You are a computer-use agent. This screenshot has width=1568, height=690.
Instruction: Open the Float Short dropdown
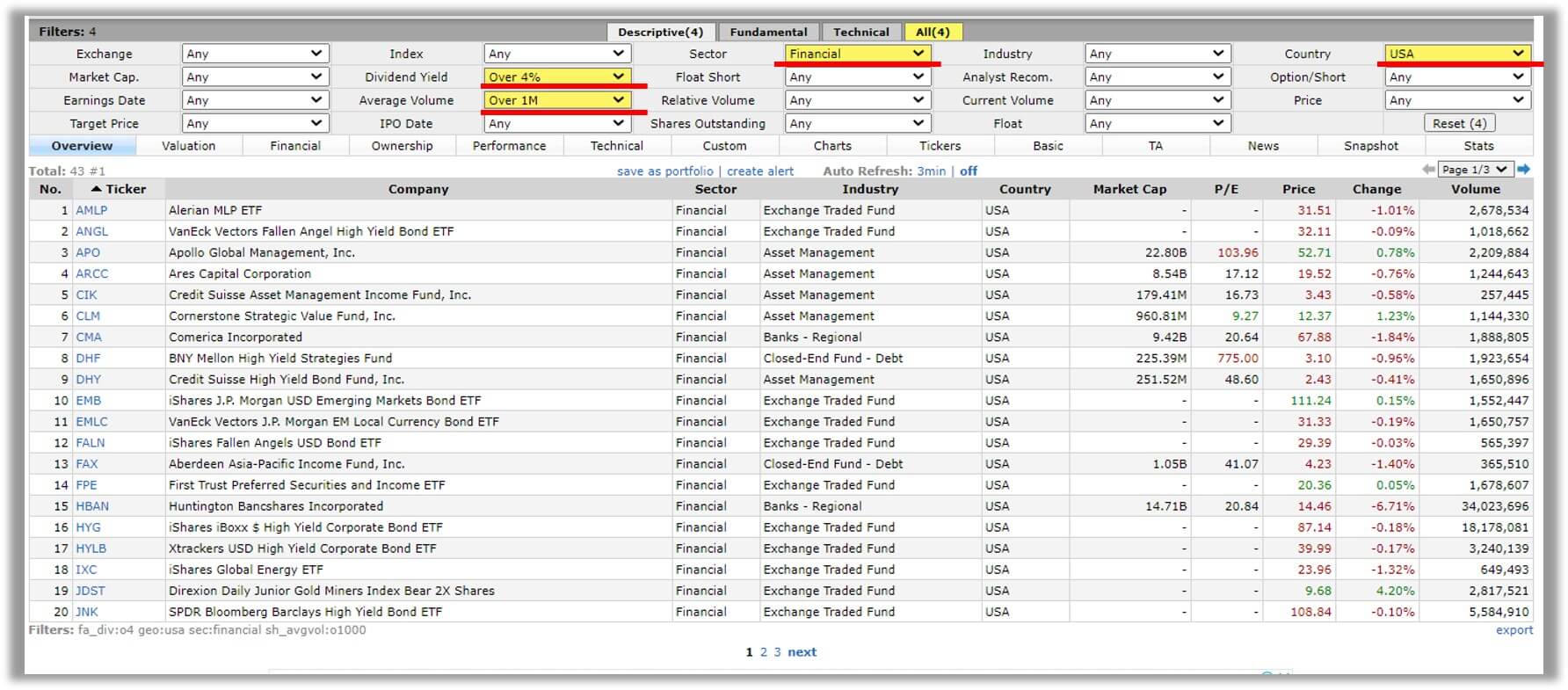tap(857, 77)
